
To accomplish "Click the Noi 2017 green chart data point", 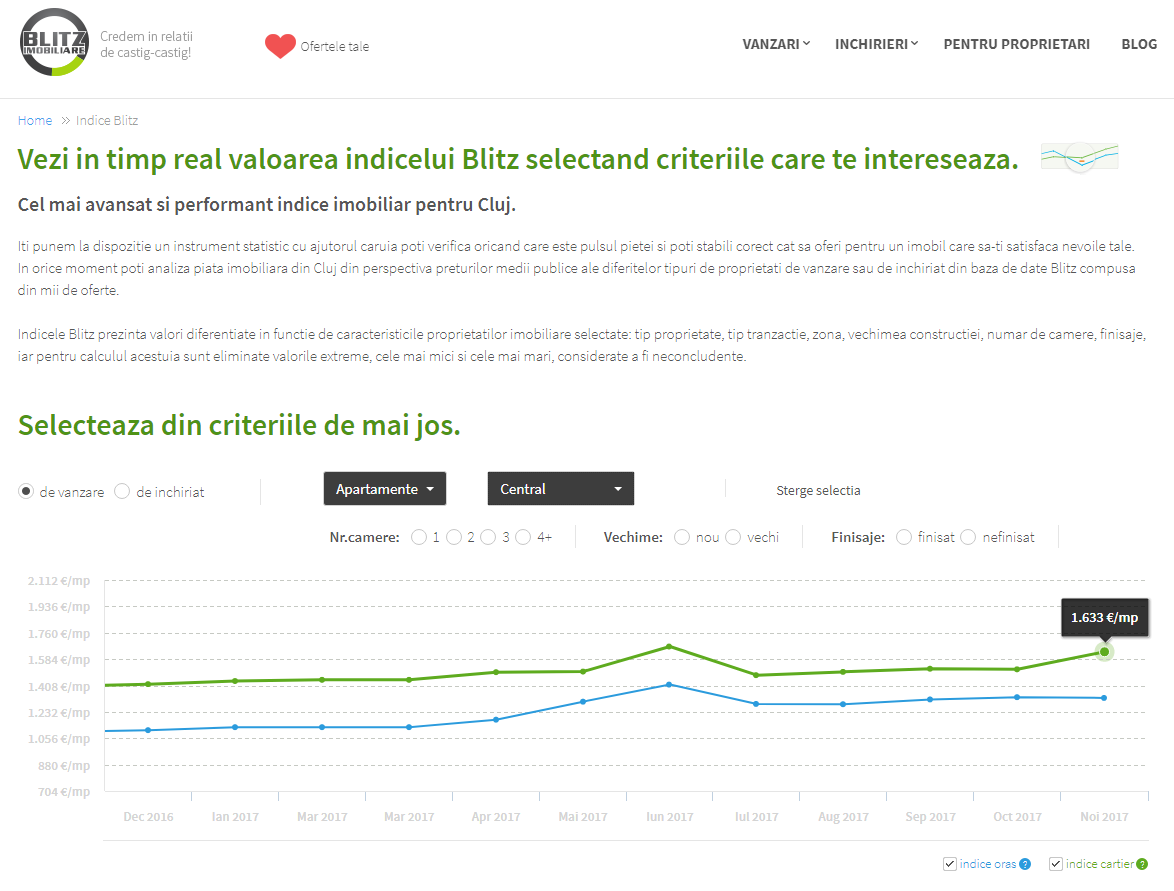I will [x=1104, y=652].
